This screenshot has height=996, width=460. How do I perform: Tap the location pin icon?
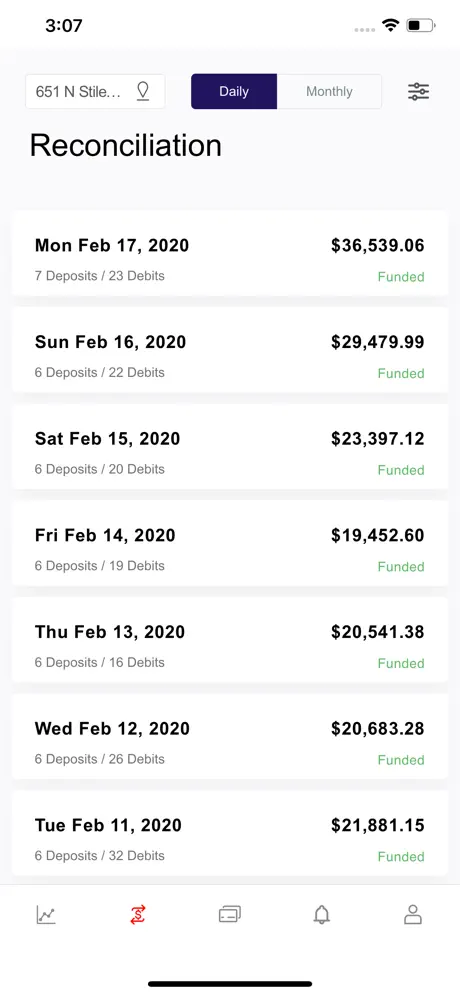click(x=143, y=91)
